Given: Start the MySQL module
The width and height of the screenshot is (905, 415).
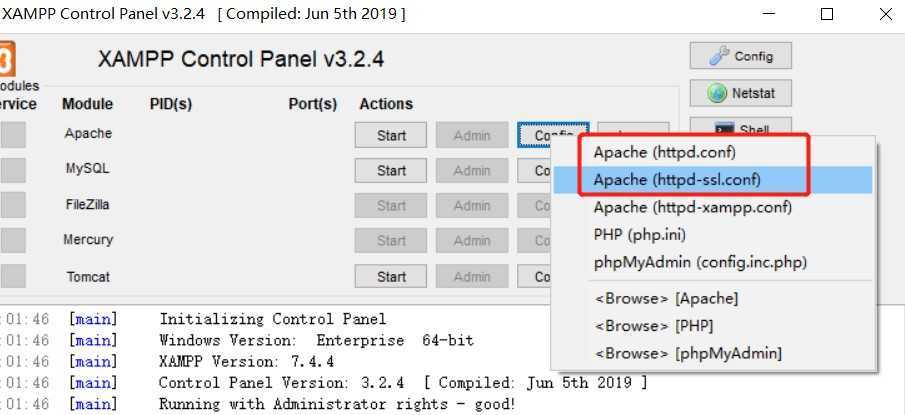Looking at the screenshot, I should [391, 170].
